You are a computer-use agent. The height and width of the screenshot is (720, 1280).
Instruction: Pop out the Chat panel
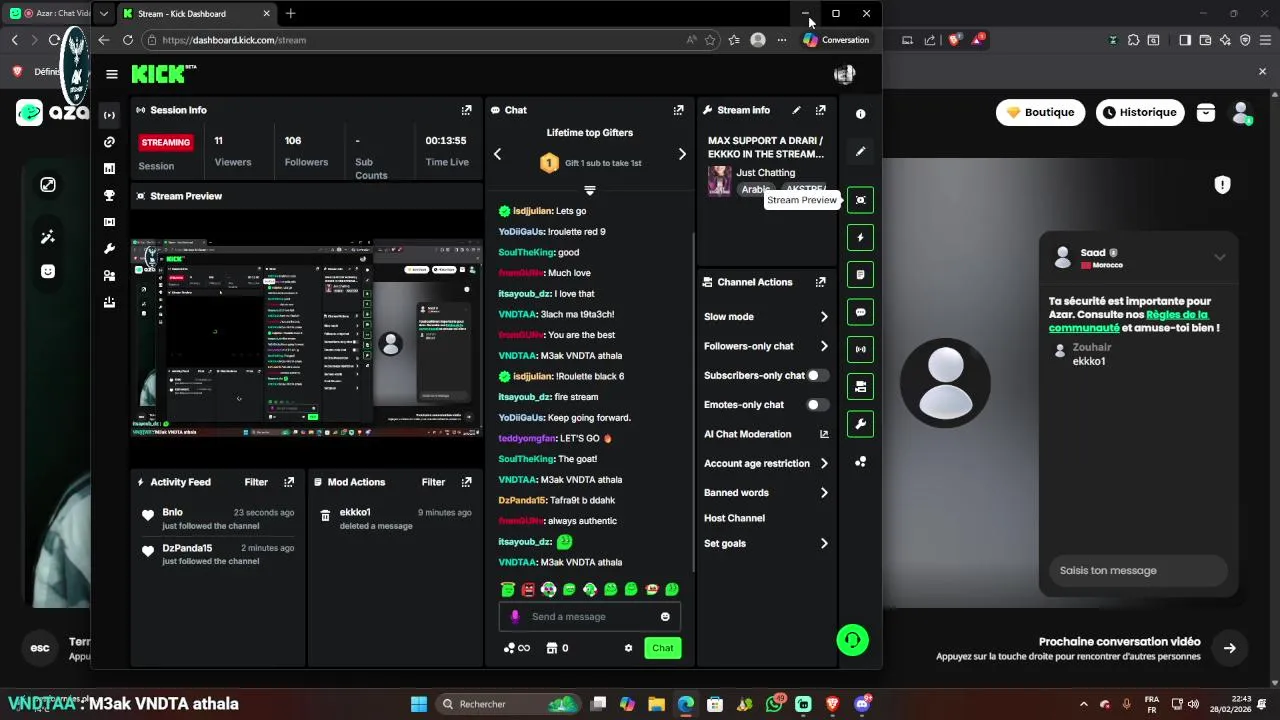[679, 110]
